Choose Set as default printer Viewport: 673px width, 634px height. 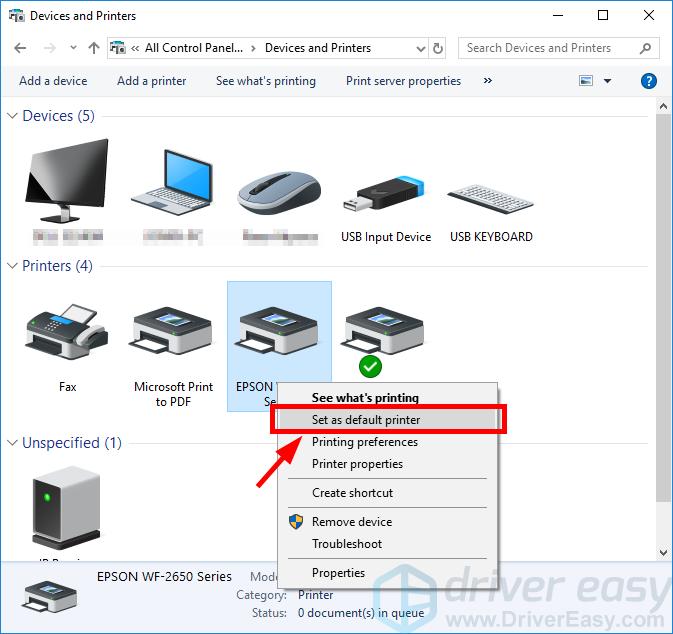click(x=366, y=420)
